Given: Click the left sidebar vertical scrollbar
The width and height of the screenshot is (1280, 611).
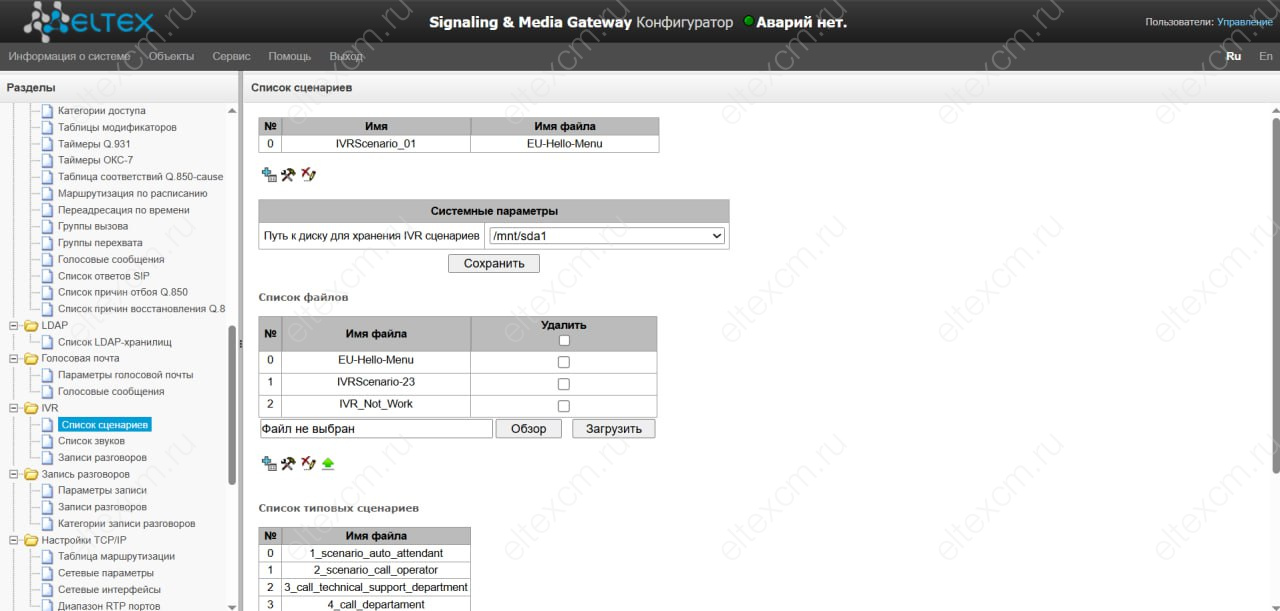Looking at the screenshot, I should coord(233,405).
